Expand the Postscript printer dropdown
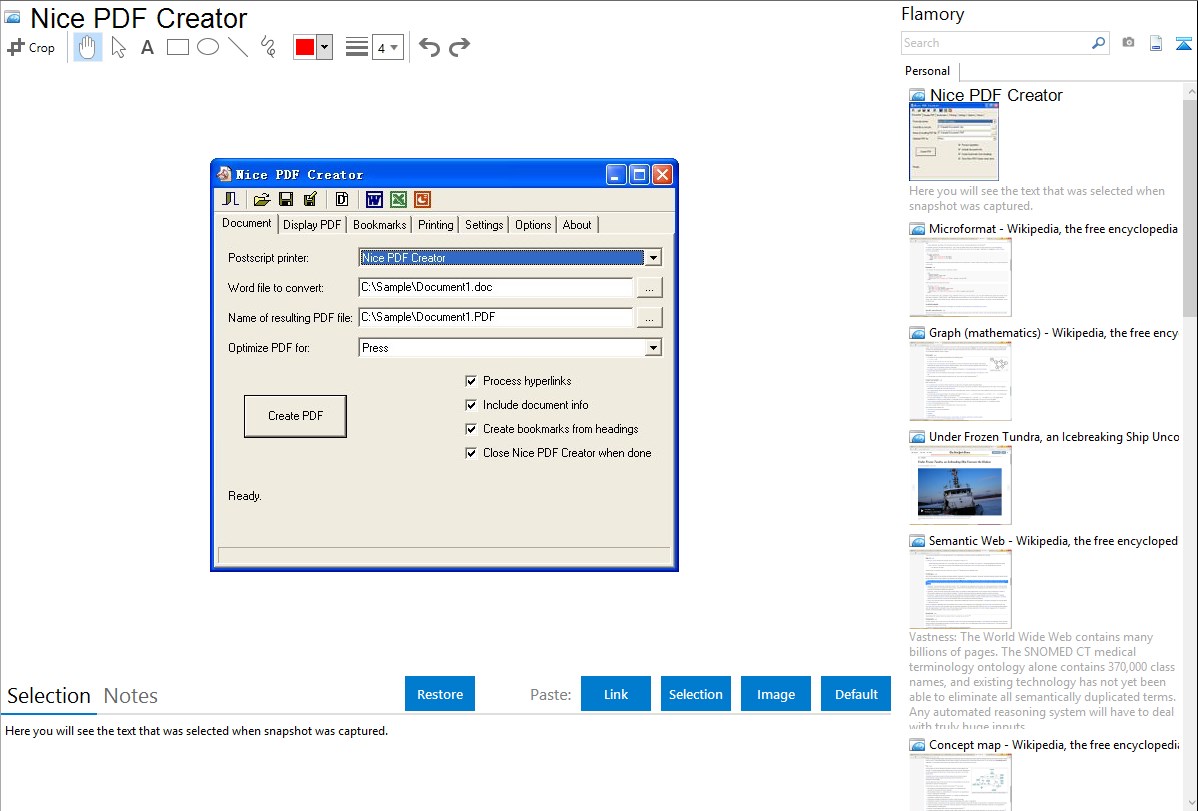This screenshot has height=811, width=1198. click(x=652, y=258)
